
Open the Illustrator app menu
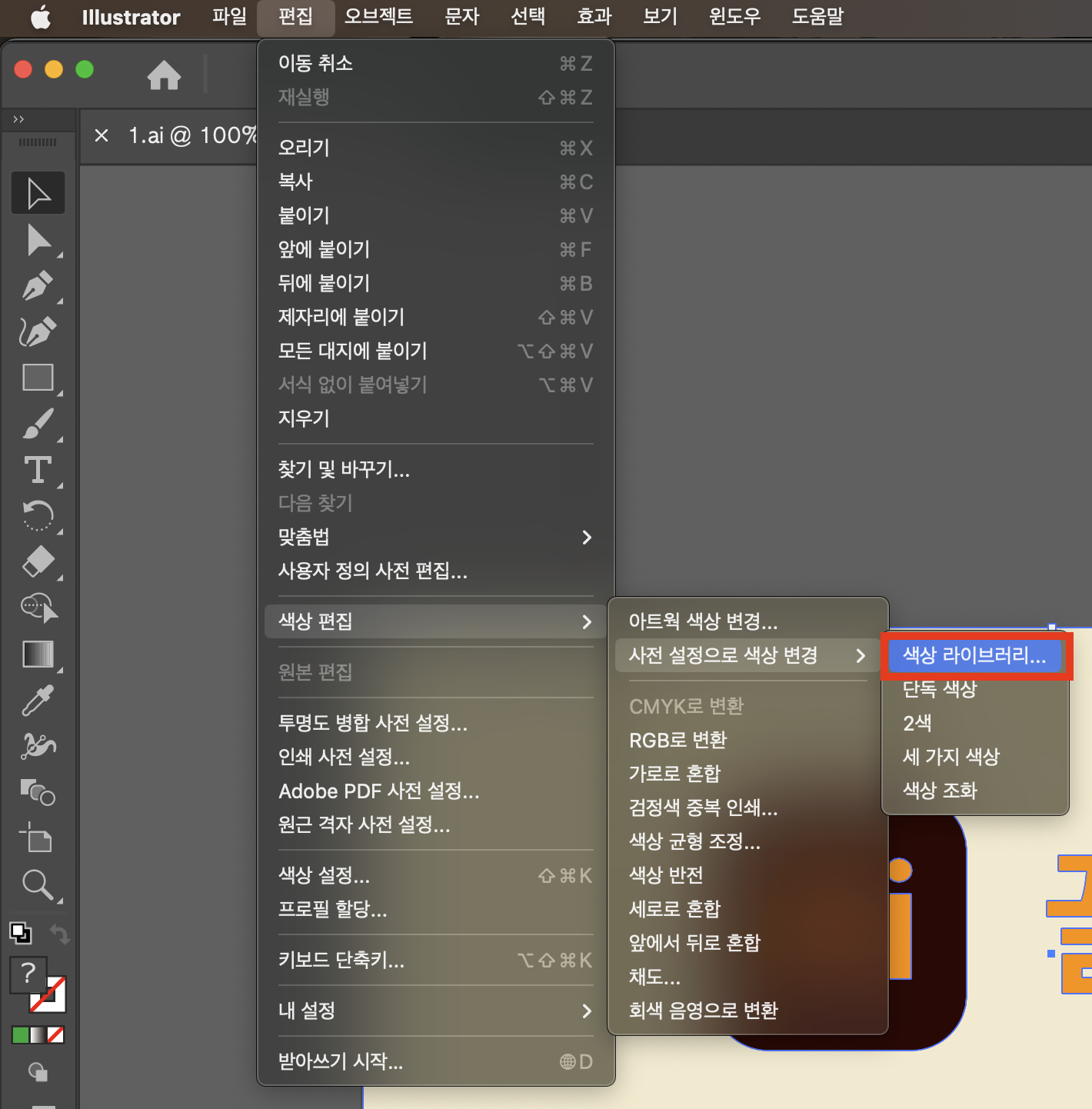(131, 17)
